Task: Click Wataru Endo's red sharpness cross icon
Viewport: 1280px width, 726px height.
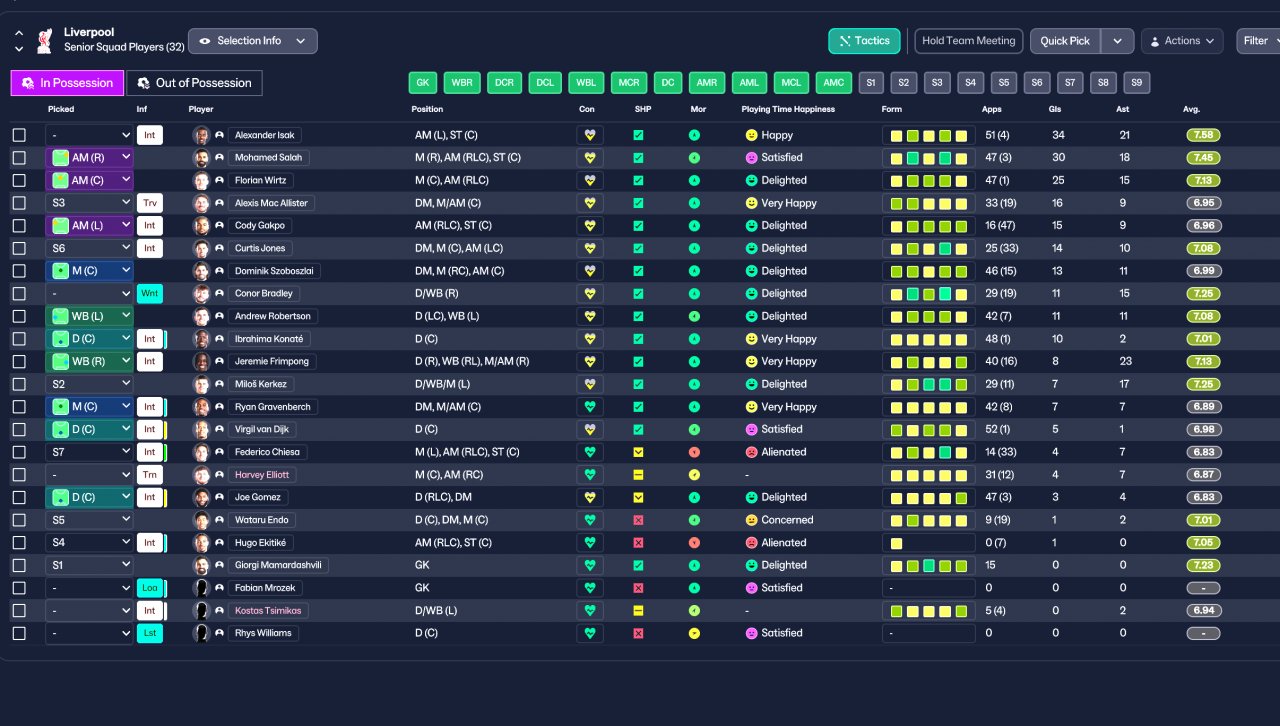Action: pyautogui.click(x=638, y=520)
